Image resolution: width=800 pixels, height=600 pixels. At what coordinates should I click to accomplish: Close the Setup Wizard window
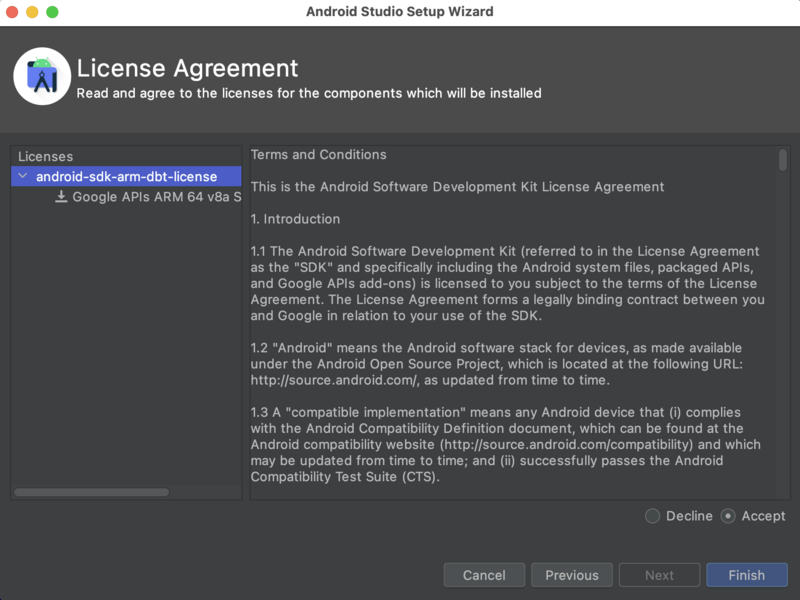[x=12, y=12]
